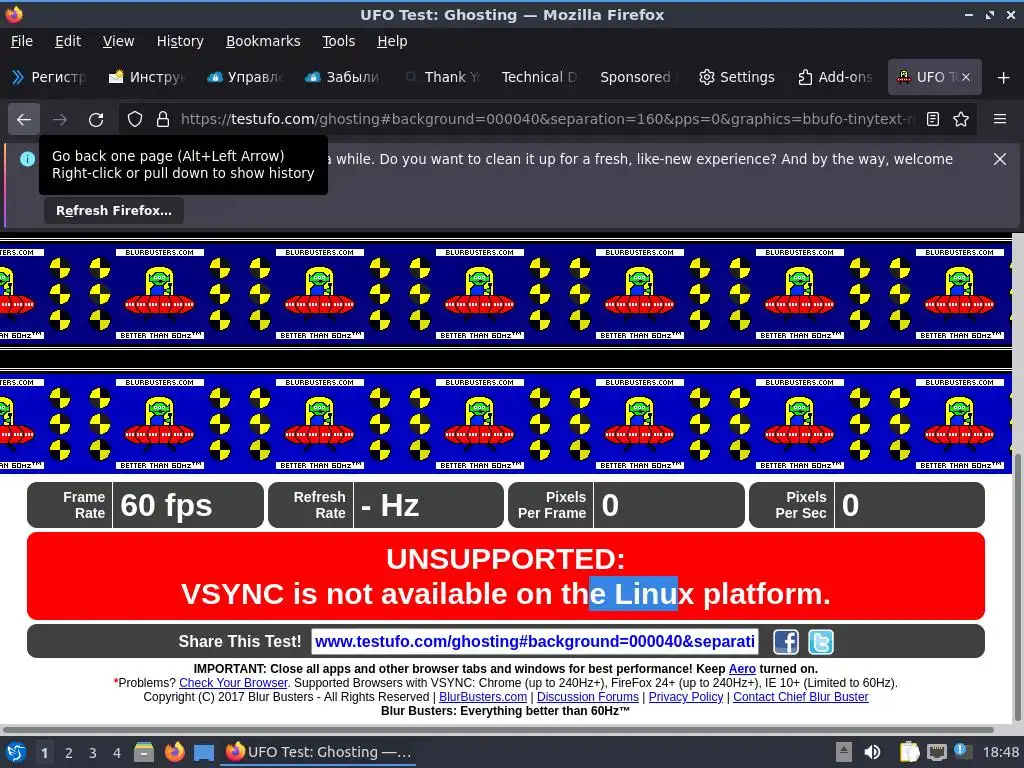Switch to the Settings tab
This screenshot has width=1024, height=768.
pos(737,77)
